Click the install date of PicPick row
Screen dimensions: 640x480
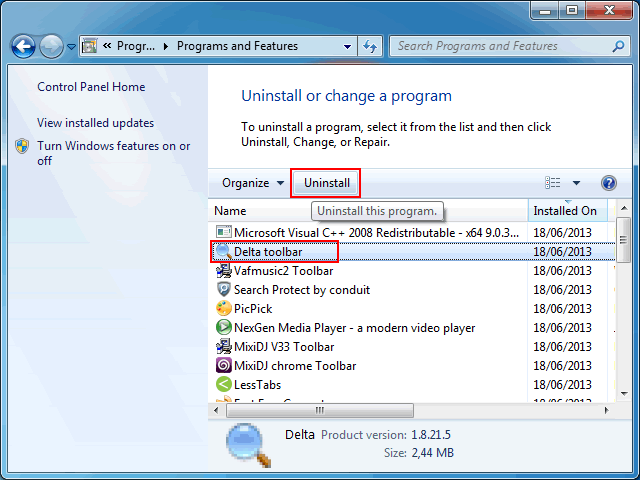tap(562, 309)
